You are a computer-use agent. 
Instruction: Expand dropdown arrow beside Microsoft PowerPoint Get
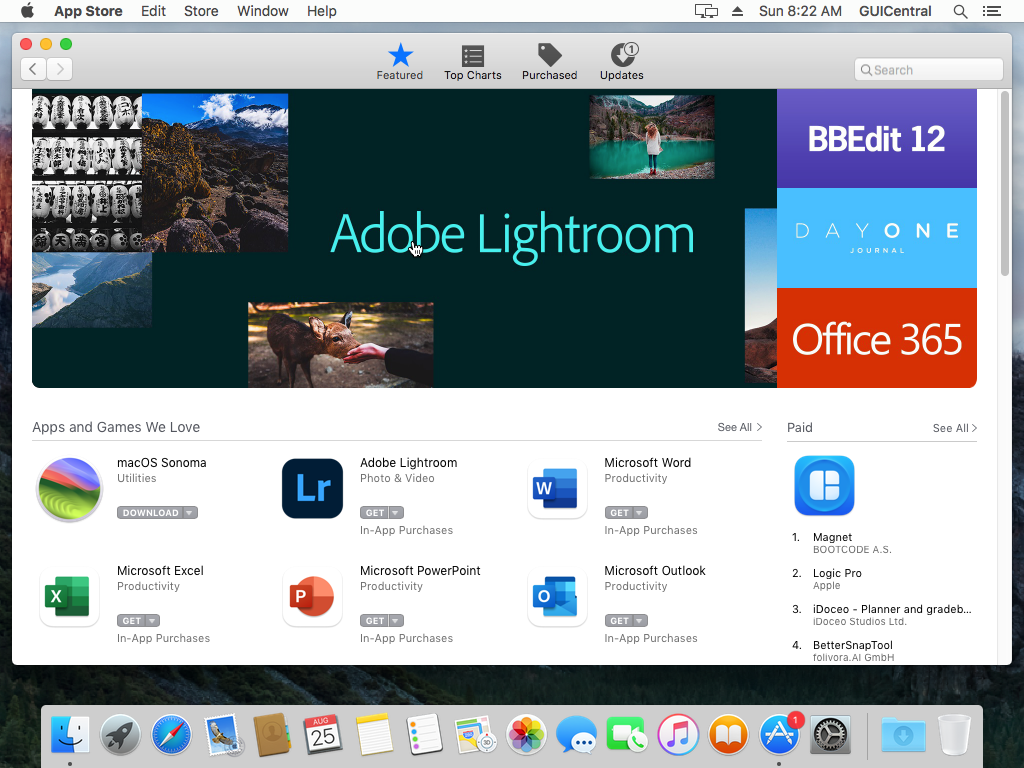click(396, 620)
